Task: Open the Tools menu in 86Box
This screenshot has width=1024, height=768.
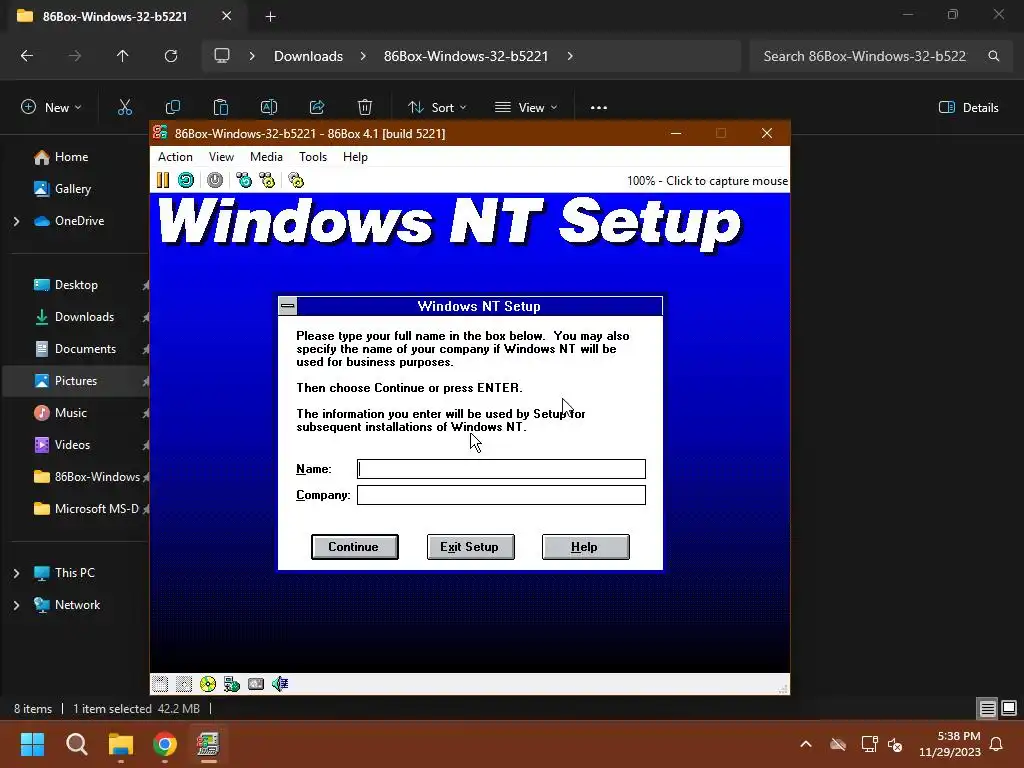Action: [x=313, y=157]
